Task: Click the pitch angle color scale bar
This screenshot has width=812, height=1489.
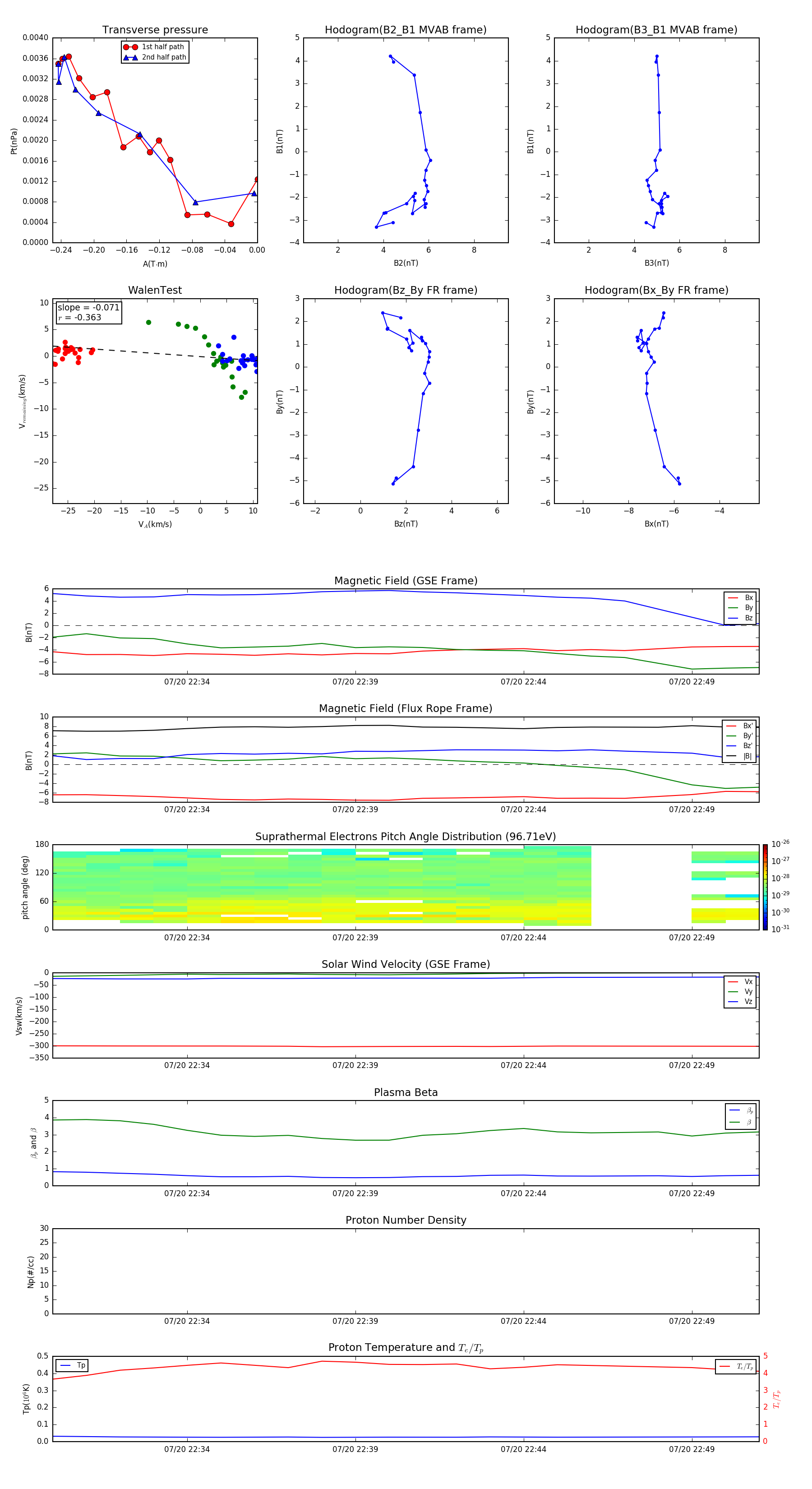Action: click(x=765, y=887)
